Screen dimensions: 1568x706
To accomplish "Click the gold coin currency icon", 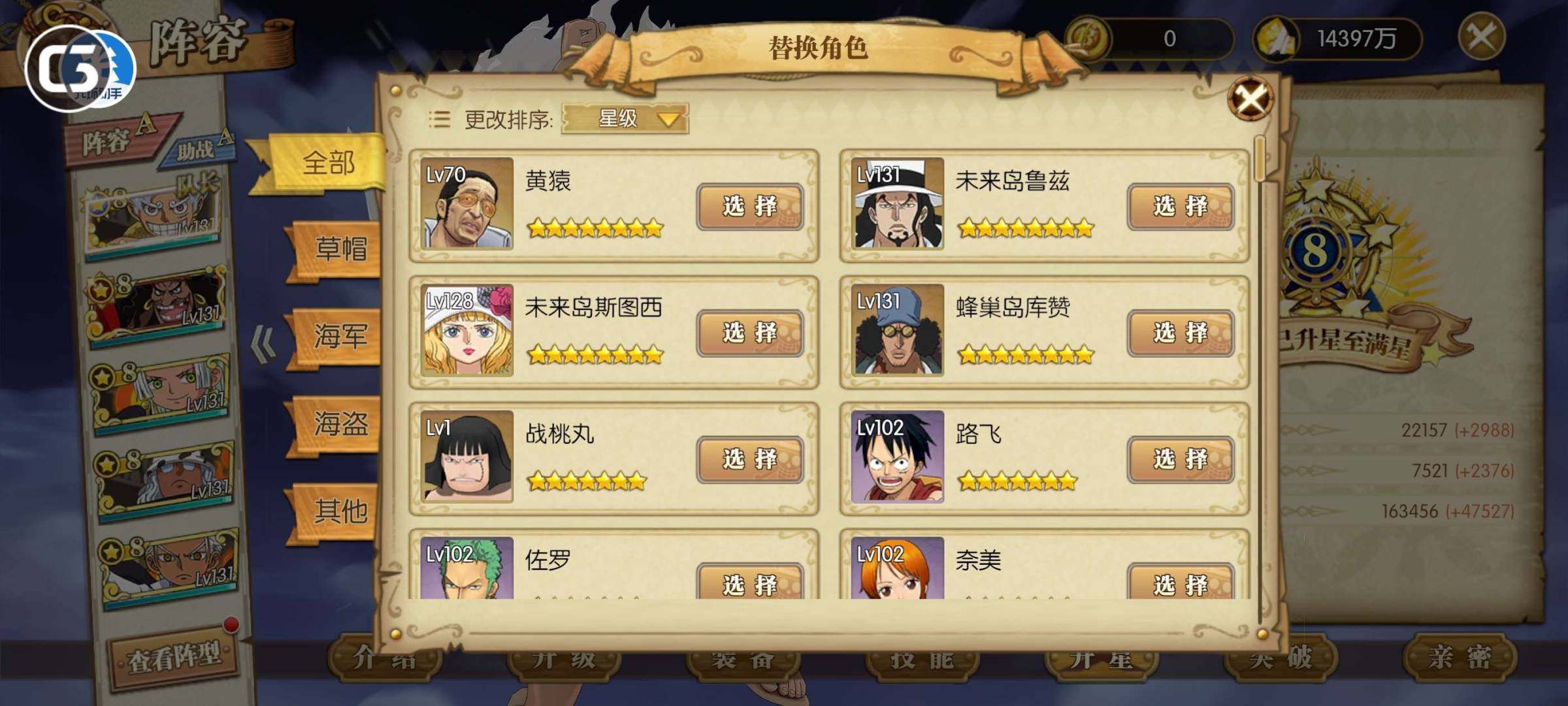I will pos(1088,39).
